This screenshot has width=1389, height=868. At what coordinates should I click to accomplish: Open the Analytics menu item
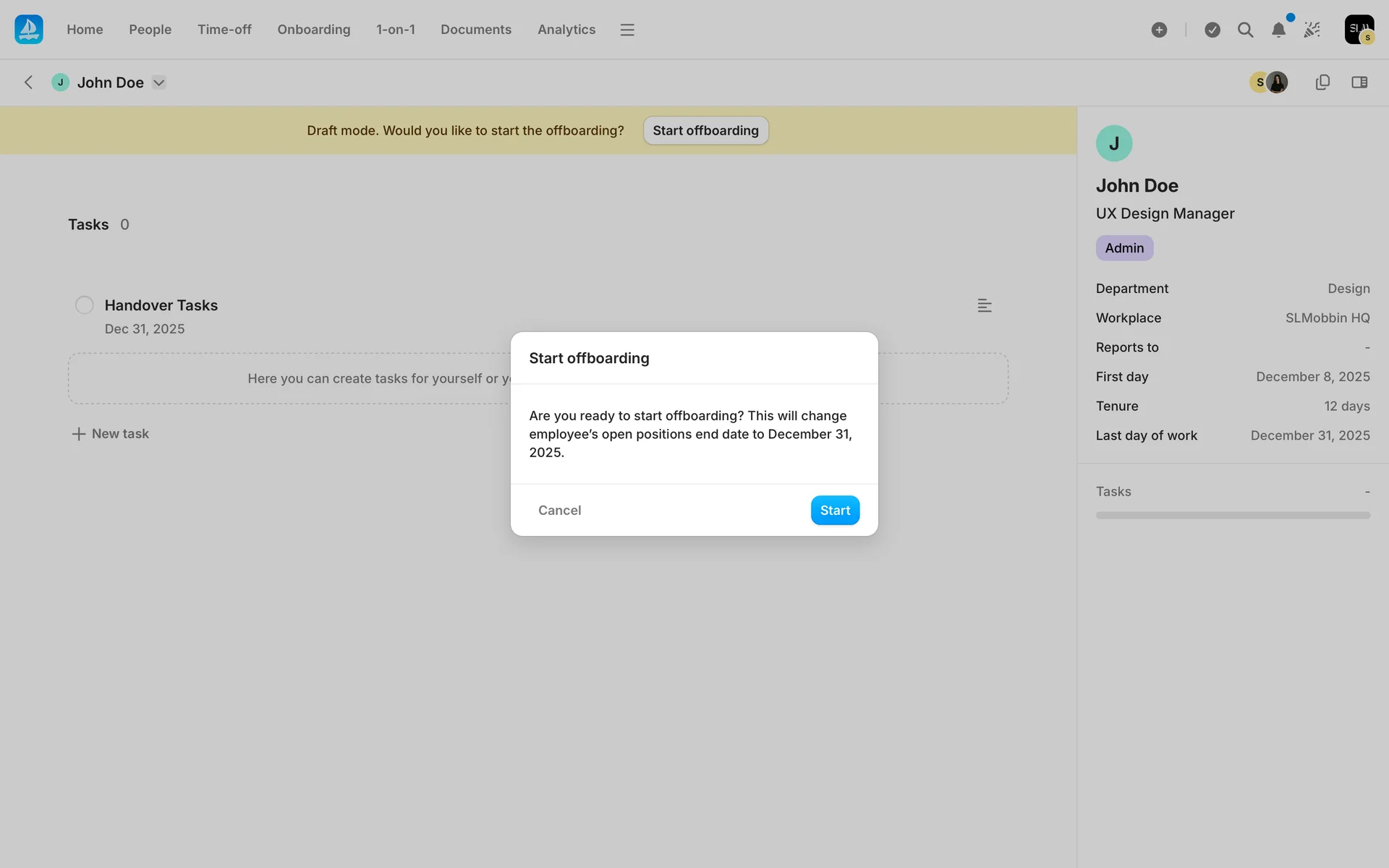click(566, 30)
